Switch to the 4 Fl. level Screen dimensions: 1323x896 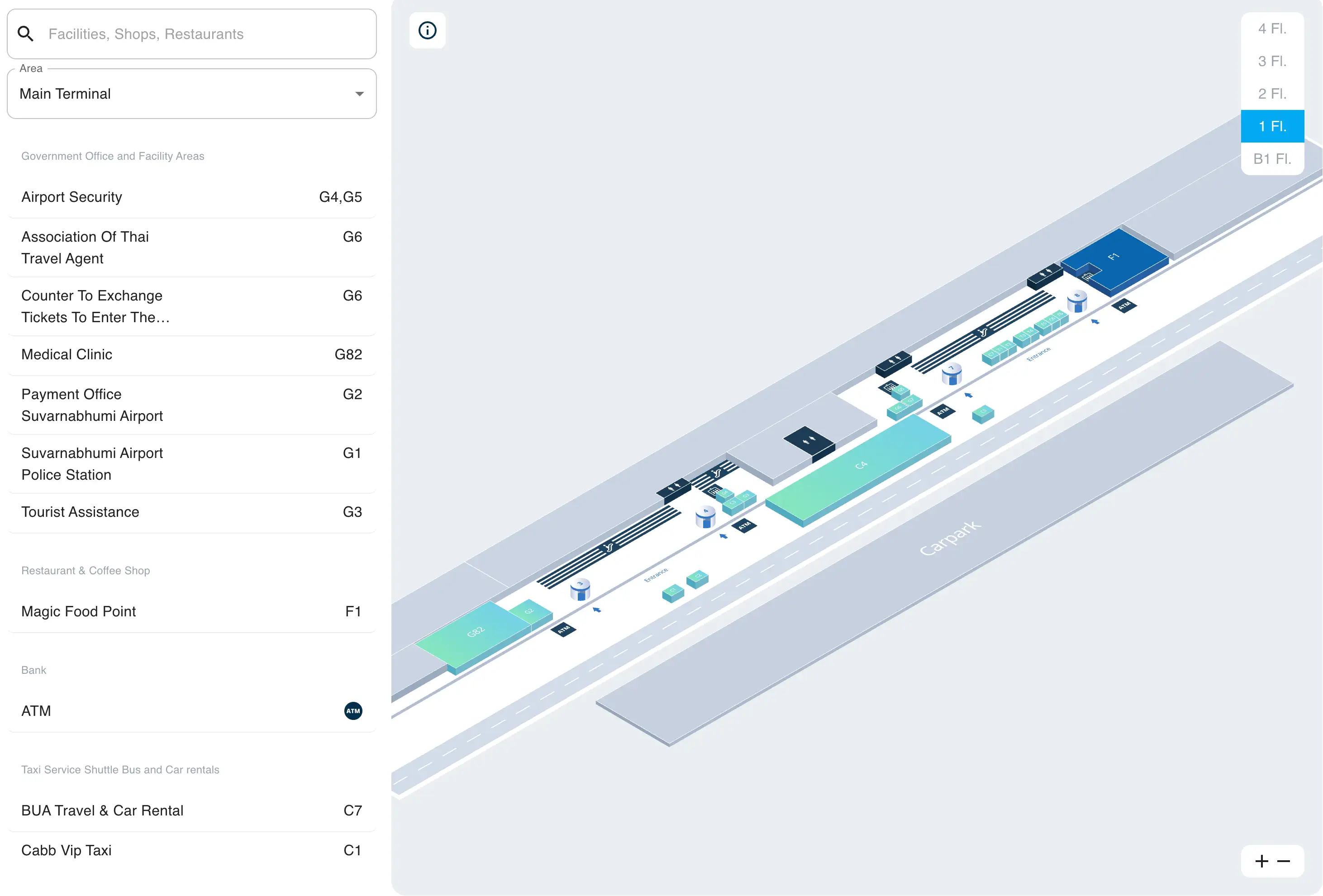pos(1272,29)
